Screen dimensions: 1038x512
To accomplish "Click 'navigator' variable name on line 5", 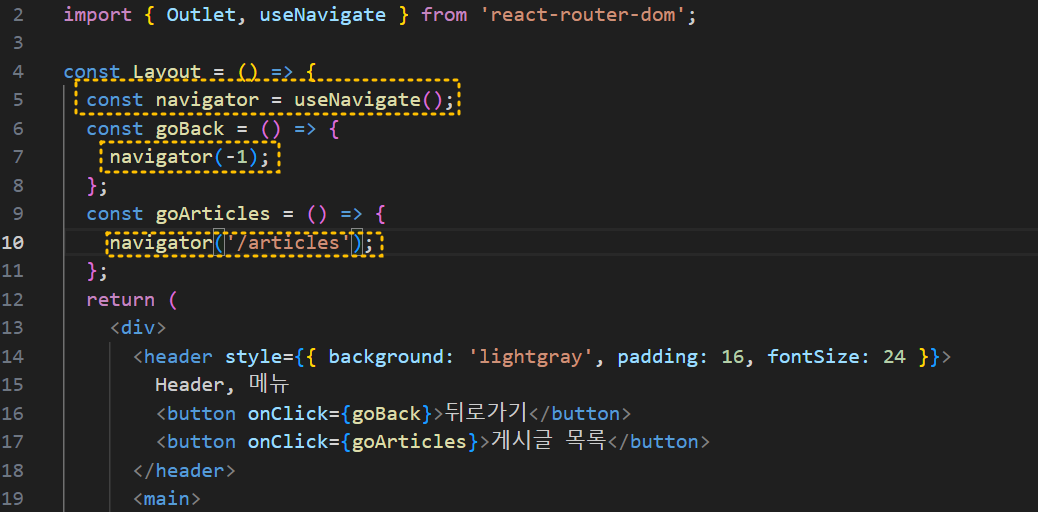I will pos(207,100).
